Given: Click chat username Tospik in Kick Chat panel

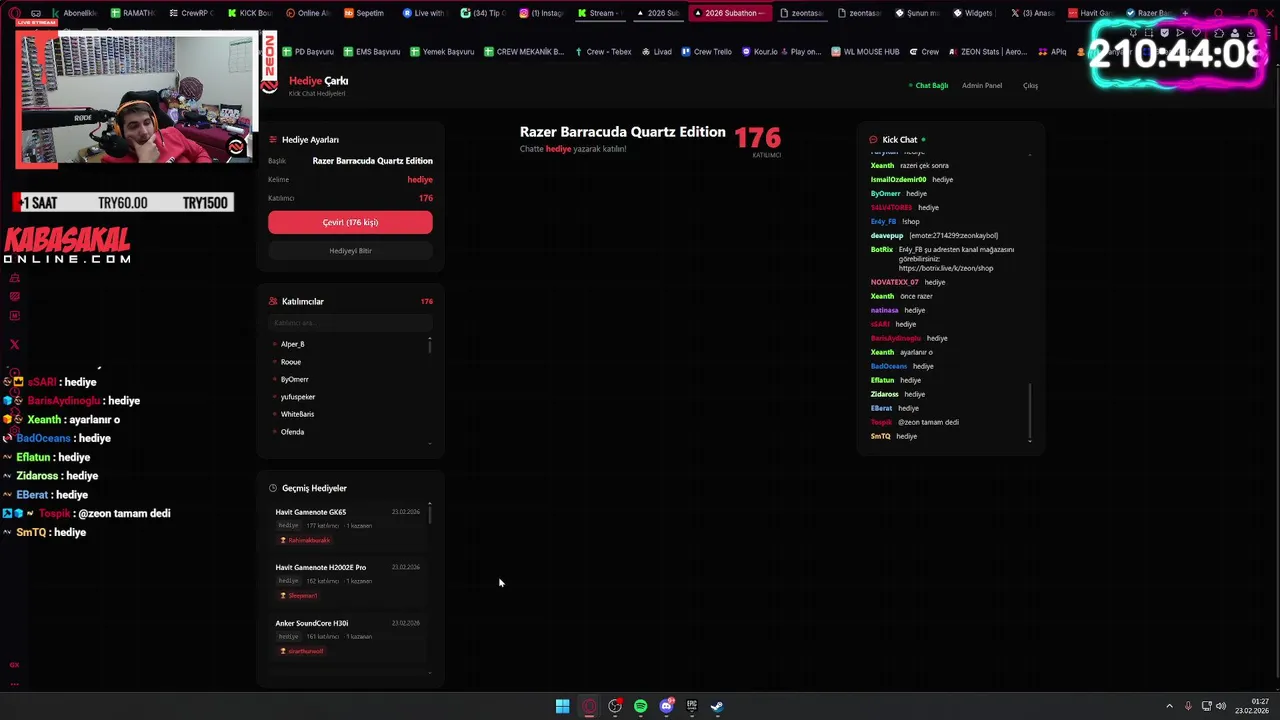Looking at the screenshot, I should pyautogui.click(x=881, y=422).
